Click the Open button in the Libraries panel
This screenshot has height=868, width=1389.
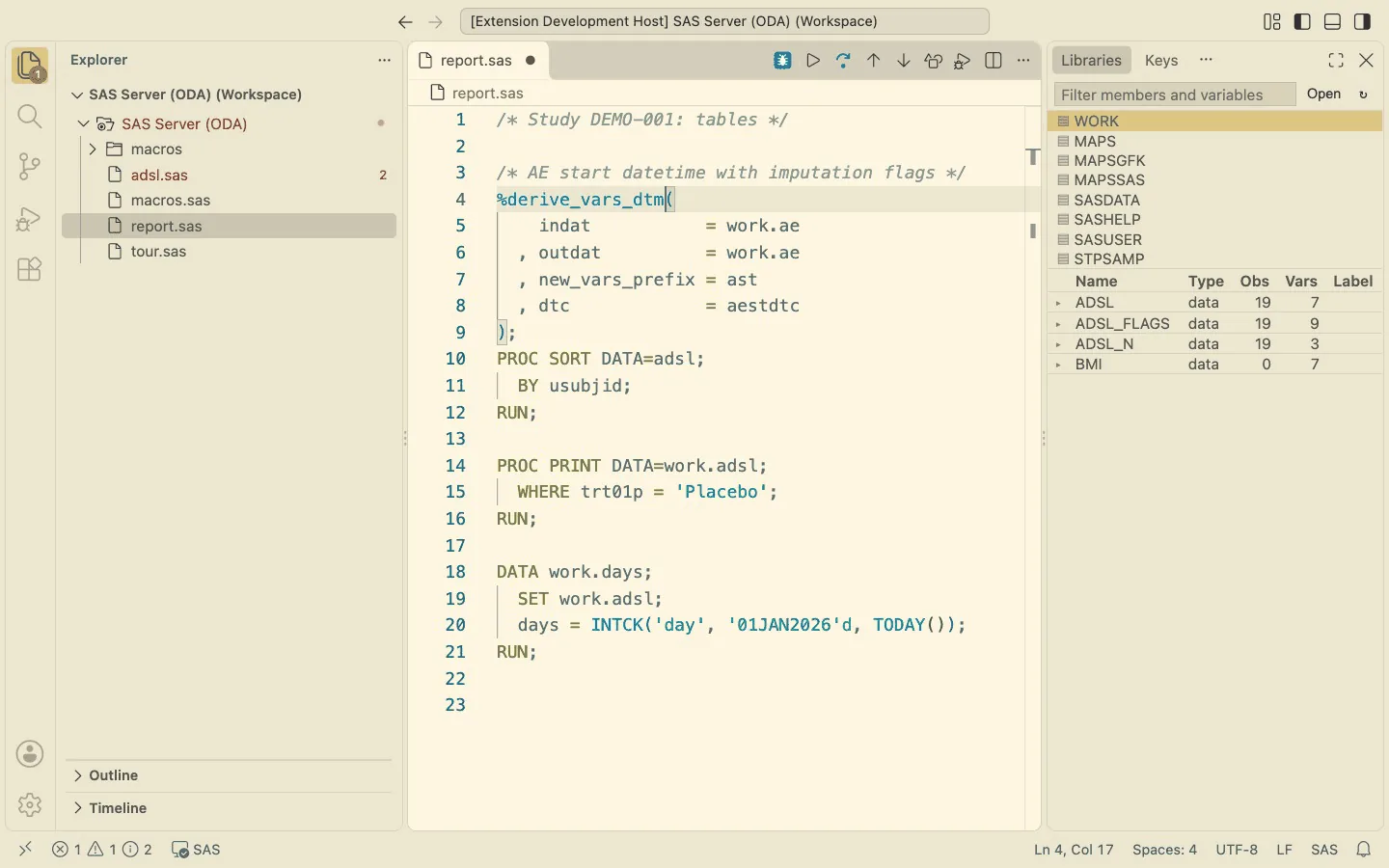pyautogui.click(x=1323, y=94)
